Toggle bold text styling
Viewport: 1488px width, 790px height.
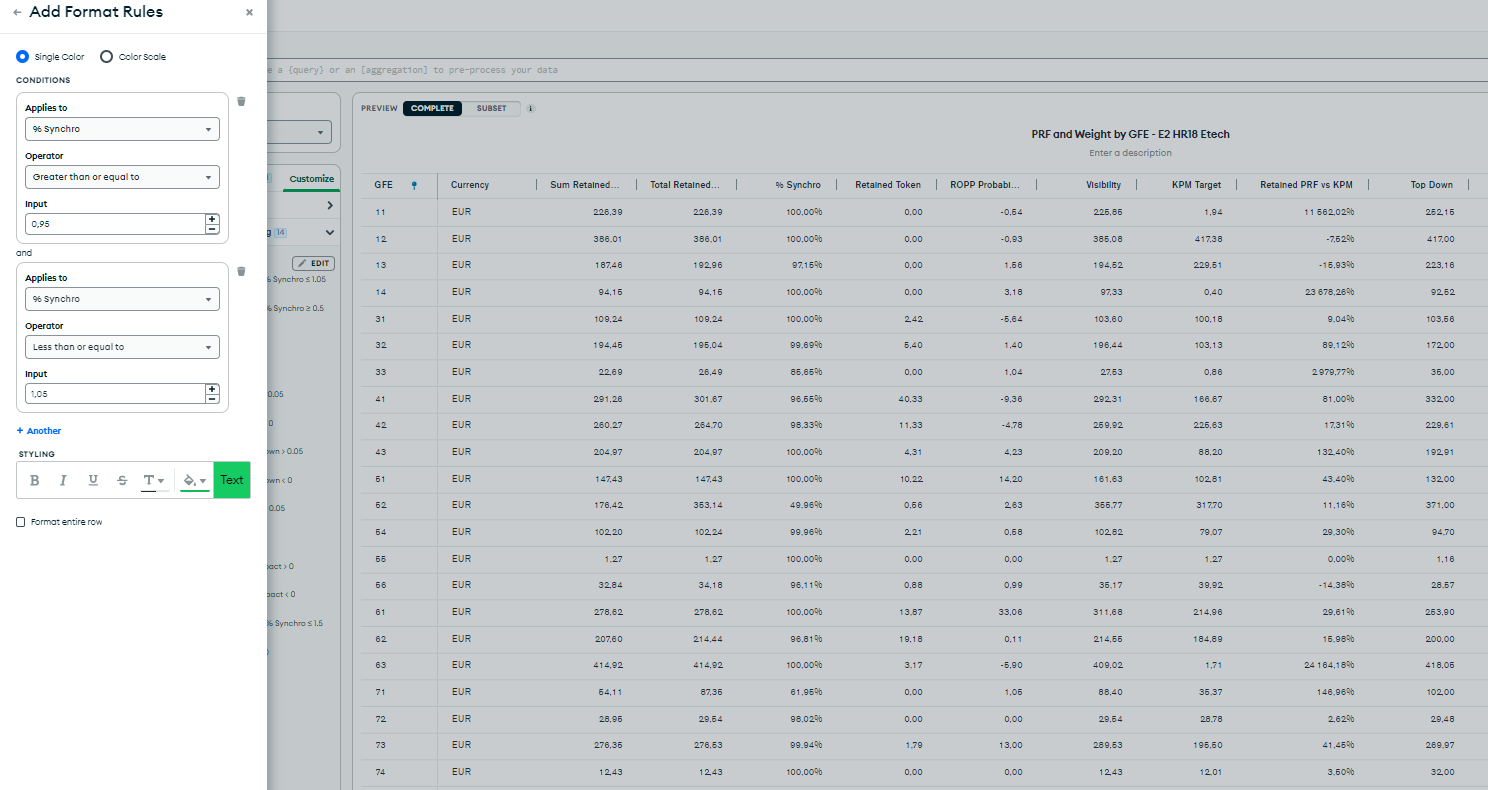pyautogui.click(x=34, y=480)
